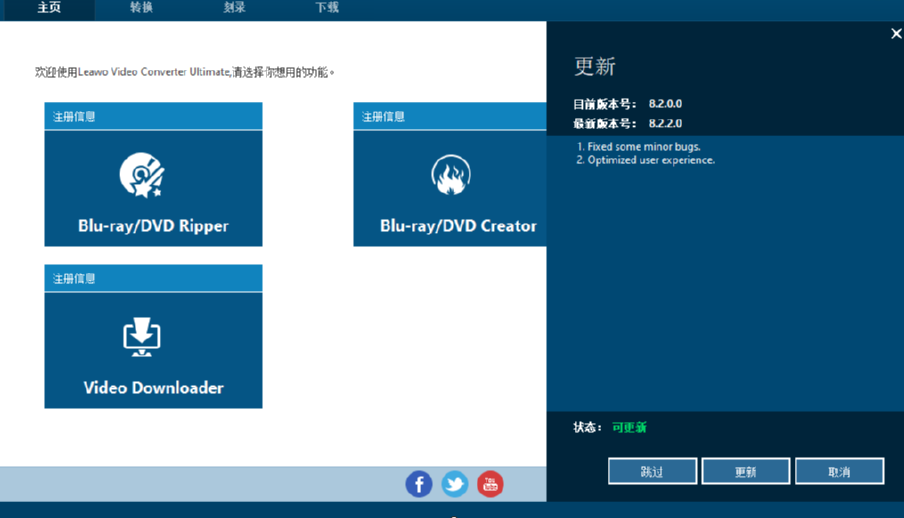Close the update panel with X
This screenshot has width=904, height=518.
896,34
